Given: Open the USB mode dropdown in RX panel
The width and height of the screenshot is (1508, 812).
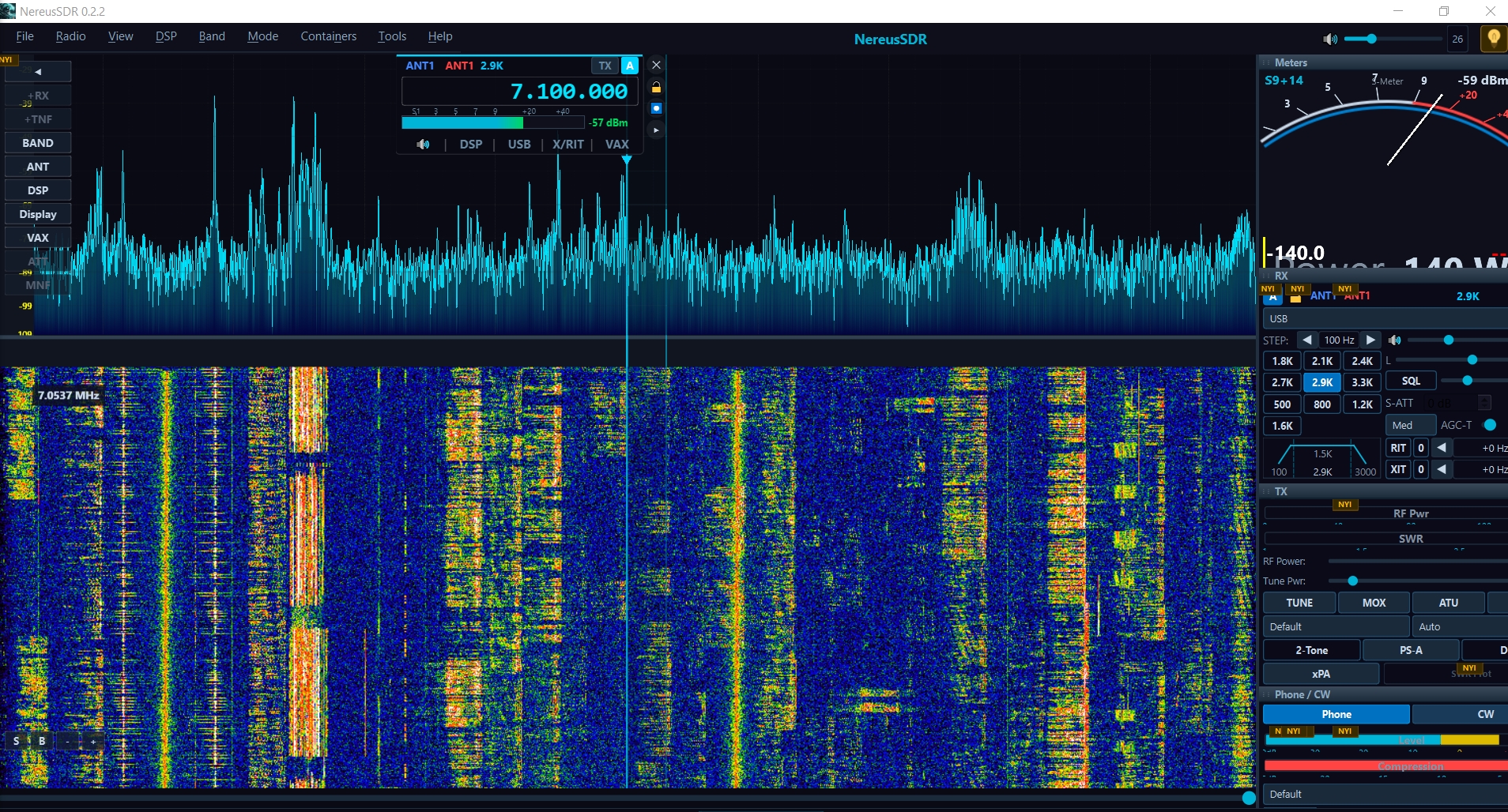Looking at the screenshot, I should 1383,319.
